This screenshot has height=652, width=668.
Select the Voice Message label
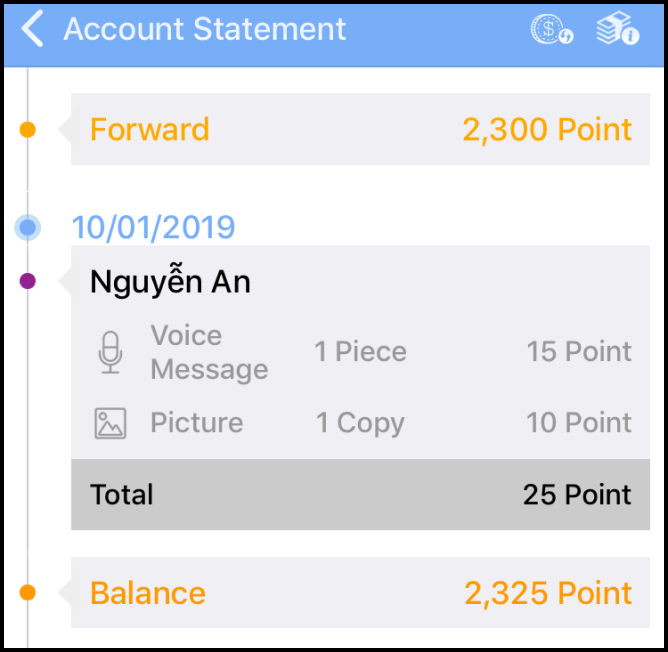click(209, 352)
